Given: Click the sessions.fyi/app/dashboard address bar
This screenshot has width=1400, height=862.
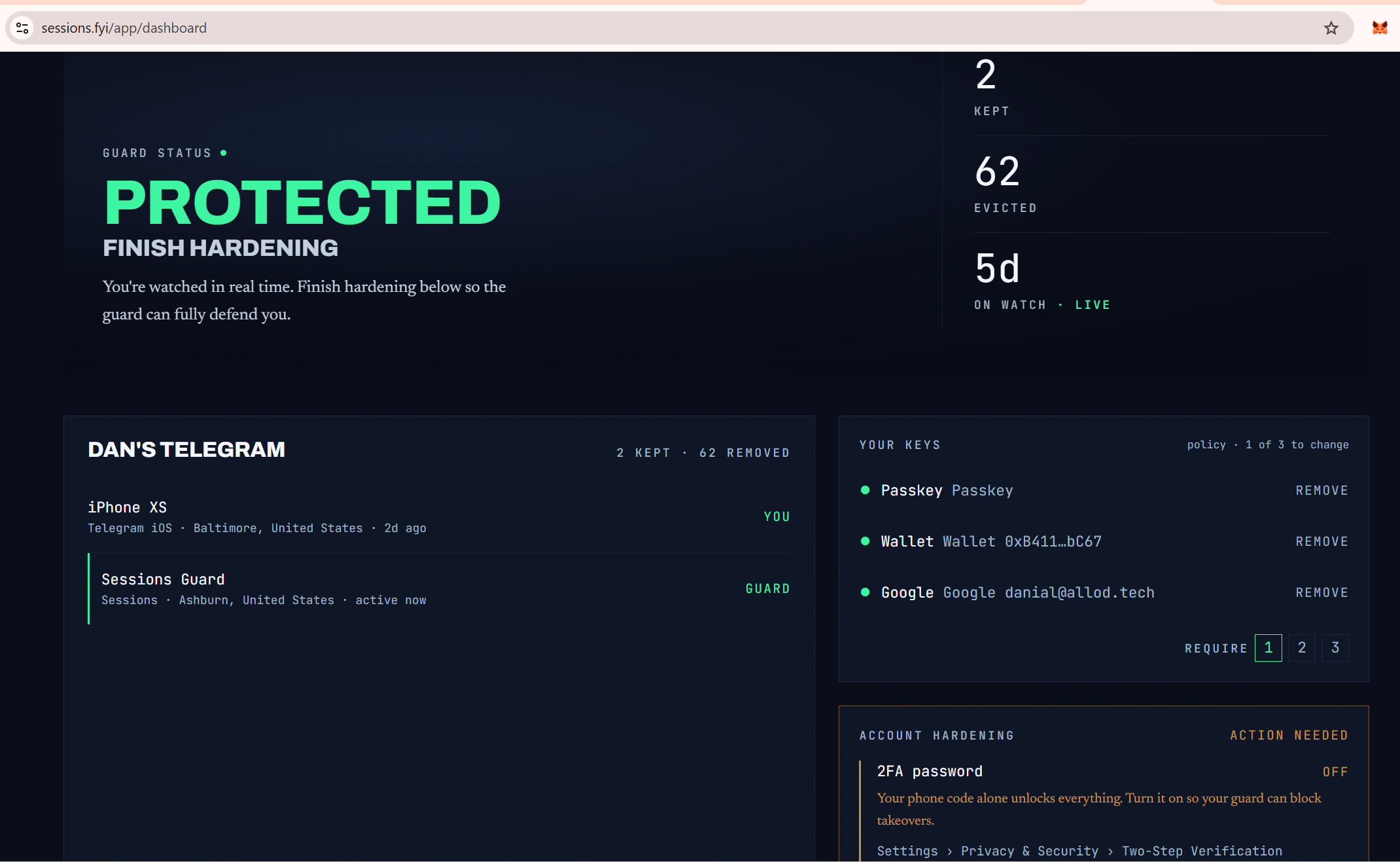Looking at the screenshot, I should pos(679,28).
